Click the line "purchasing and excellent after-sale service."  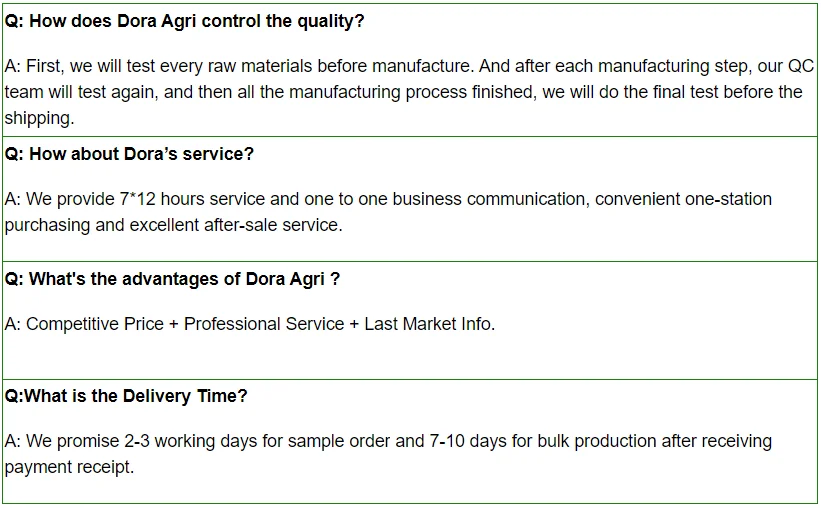[173, 225]
